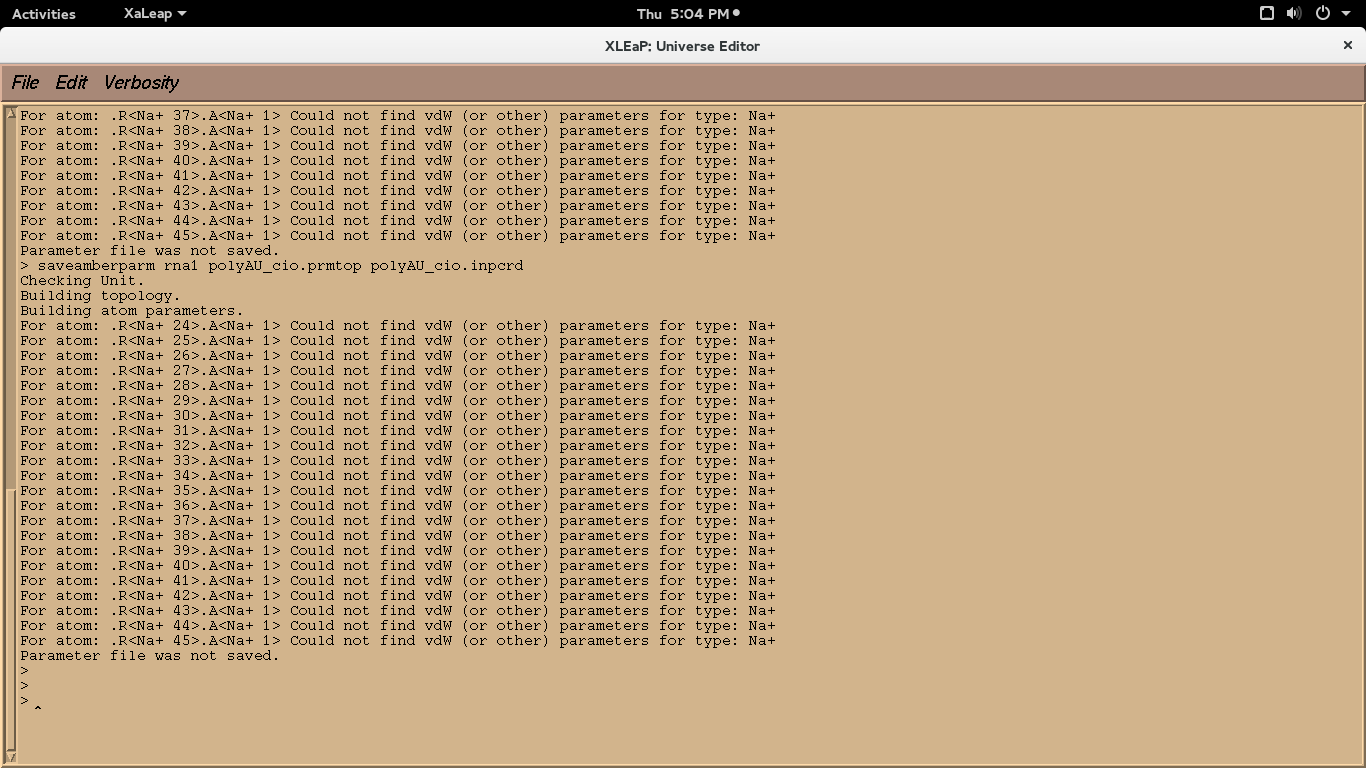Expand the system menu dropdown arrow
The image size is (1366, 768).
point(1346,14)
